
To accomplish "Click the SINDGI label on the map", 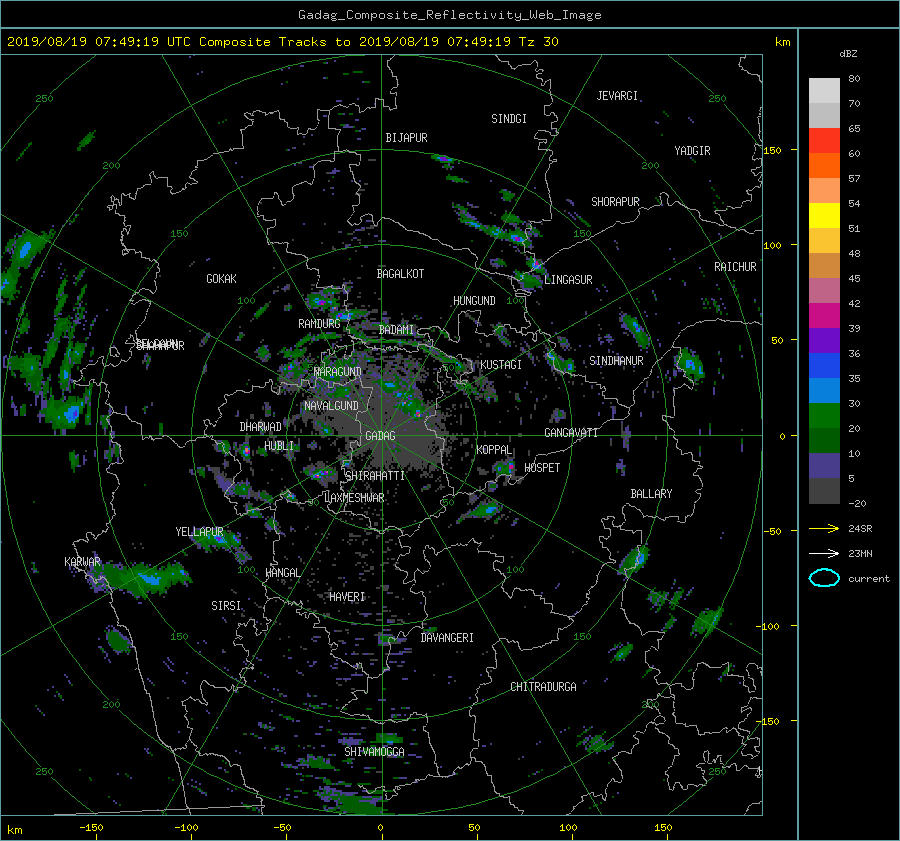I will (x=509, y=119).
